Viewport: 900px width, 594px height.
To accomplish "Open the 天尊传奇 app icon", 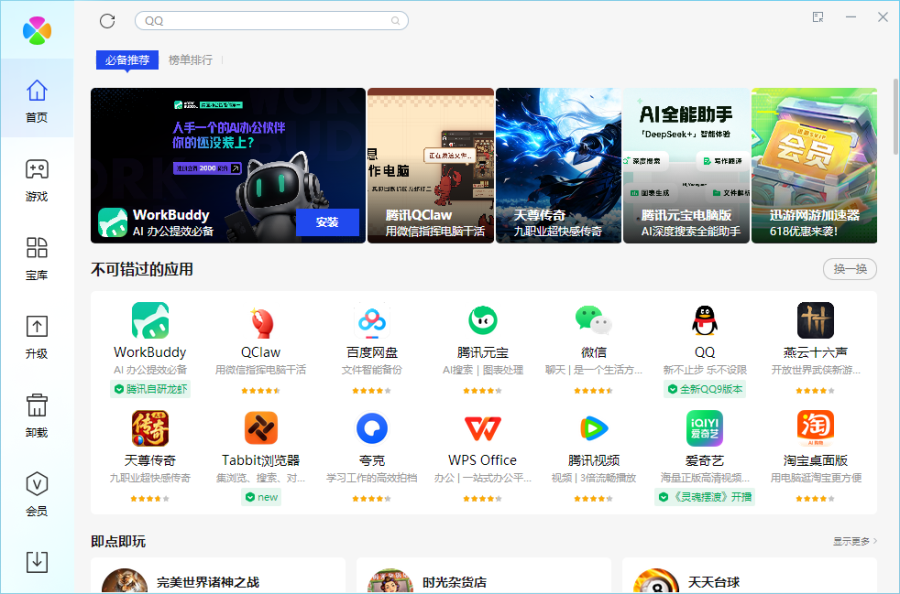I will (x=150, y=428).
